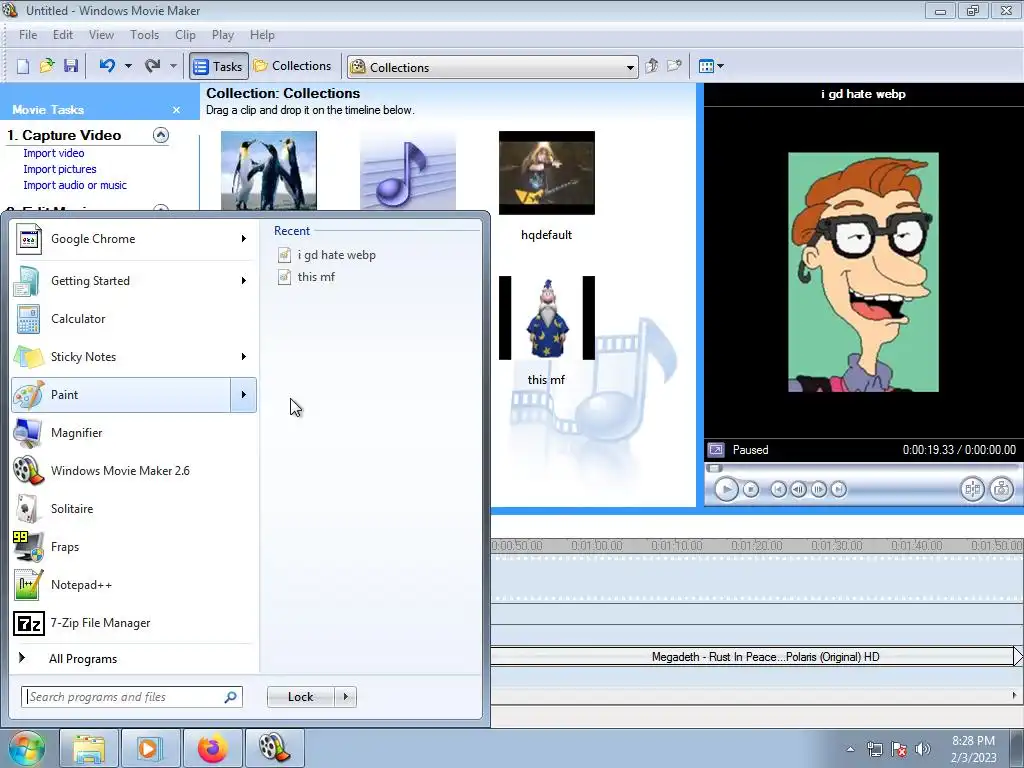Click the Import video link
Image resolution: width=1024 pixels, height=768 pixels.
point(54,153)
